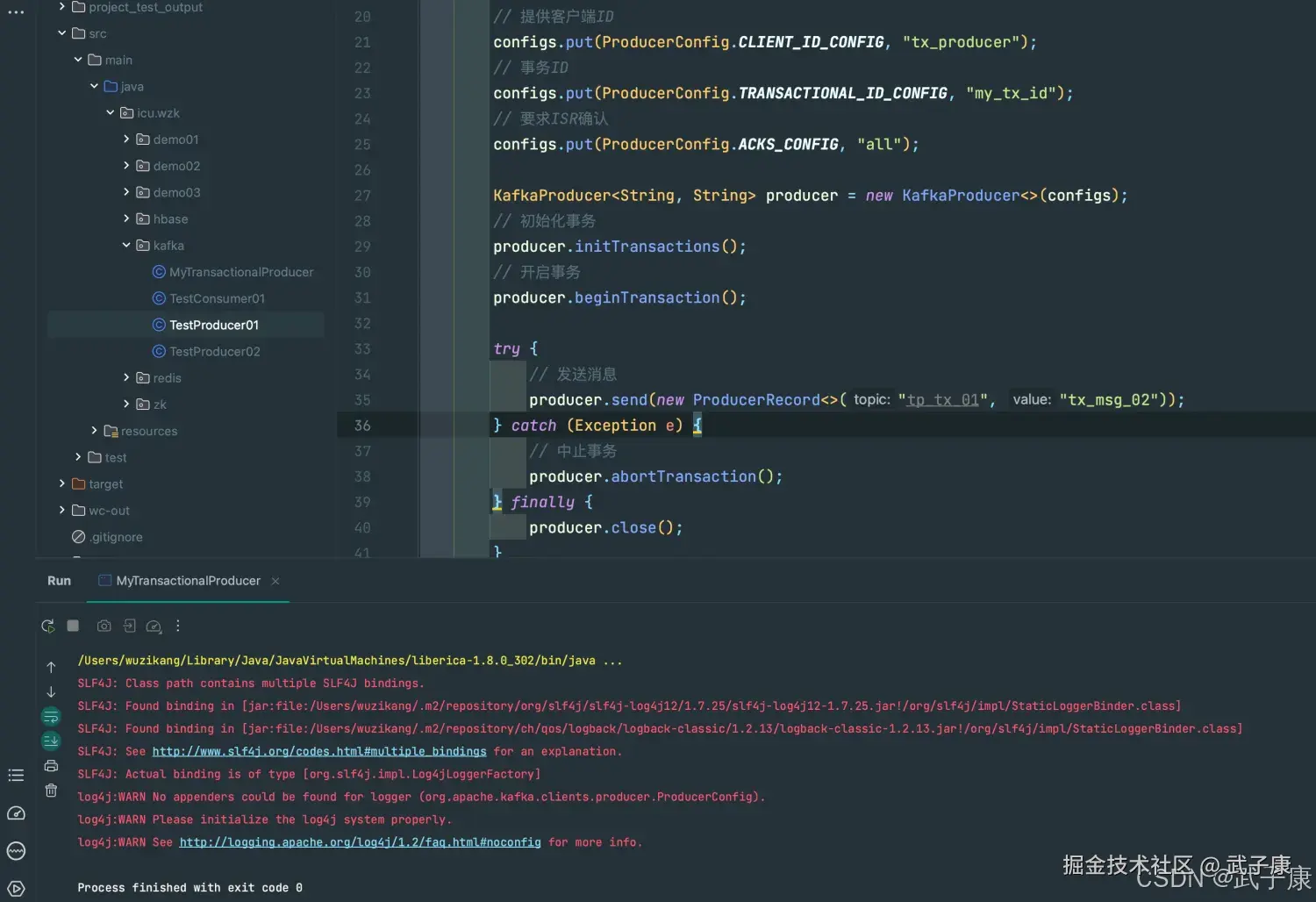Click the java executable path in console

[336, 660]
